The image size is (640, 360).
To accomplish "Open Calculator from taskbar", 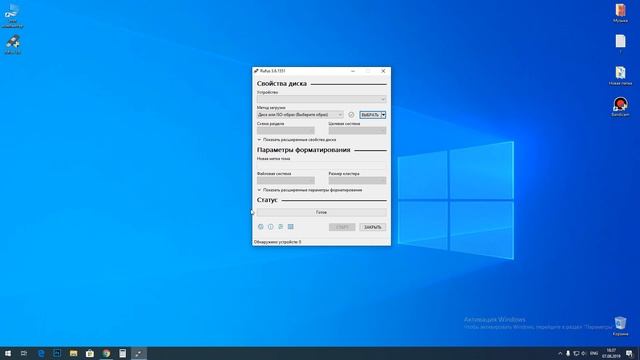I will (122, 353).
